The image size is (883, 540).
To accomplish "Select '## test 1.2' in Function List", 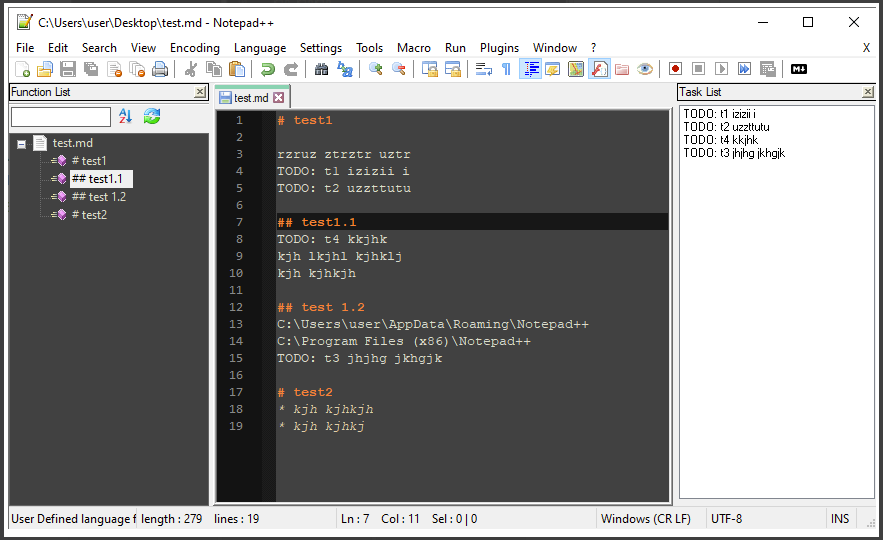I will [99, 197].
